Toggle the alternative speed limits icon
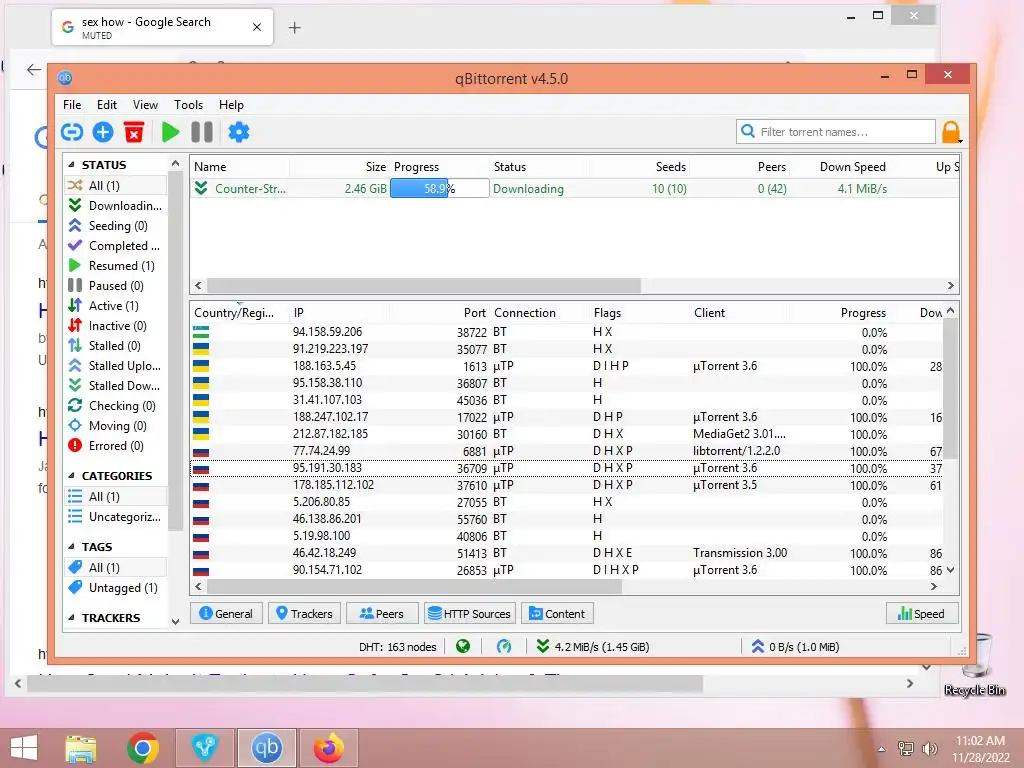 504,647
